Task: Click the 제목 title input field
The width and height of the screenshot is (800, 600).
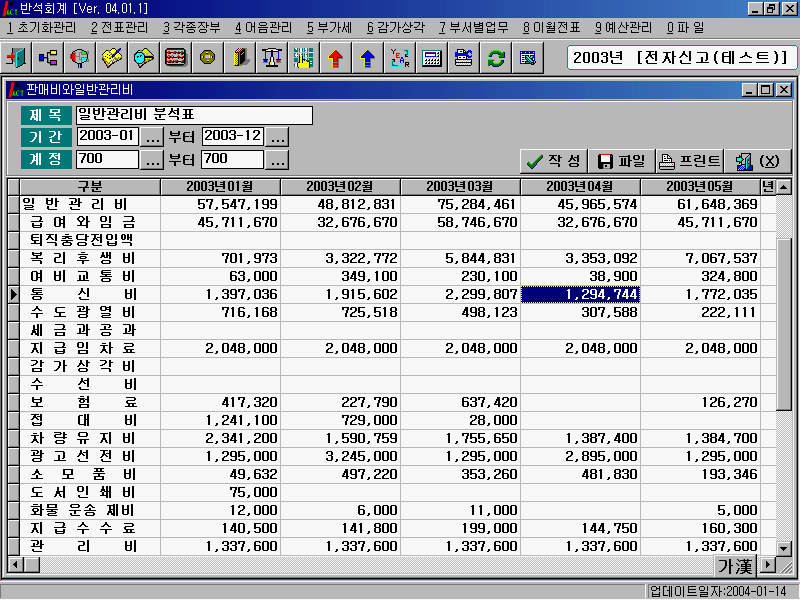Action: [194, 115]
